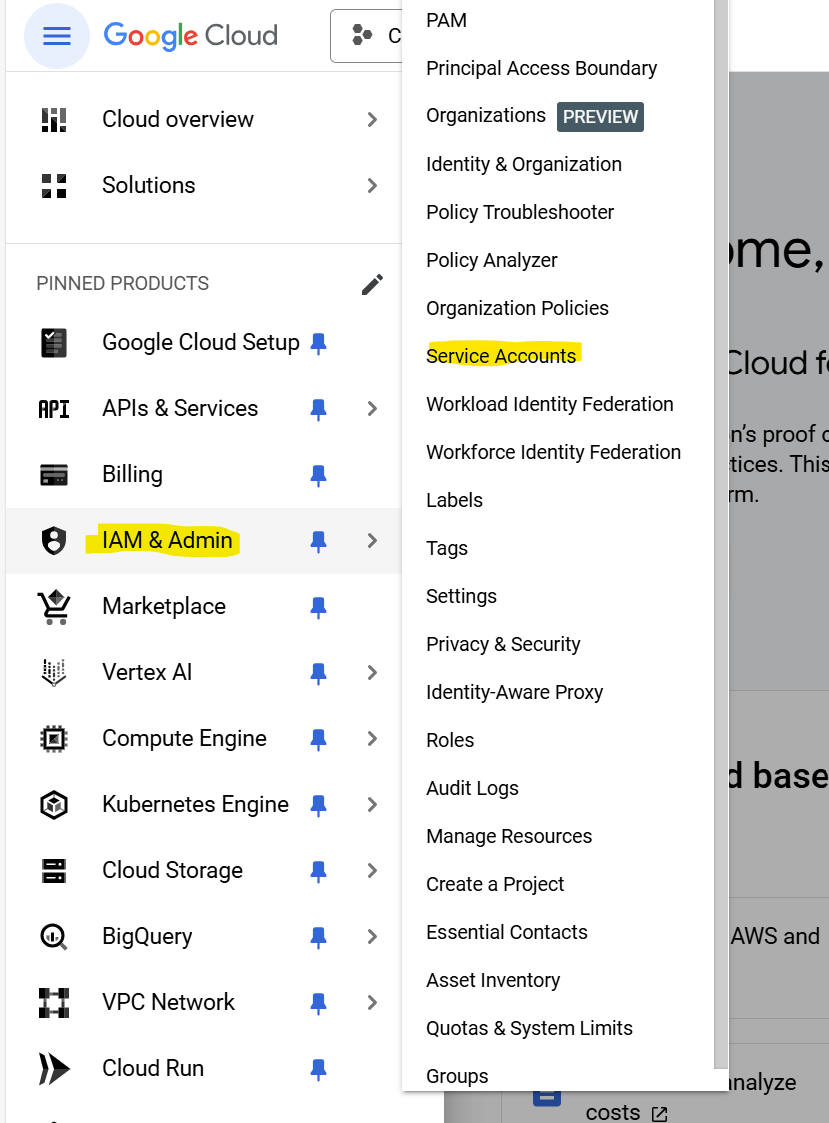Click the IAM & Admin shield icon

(54, 541)
